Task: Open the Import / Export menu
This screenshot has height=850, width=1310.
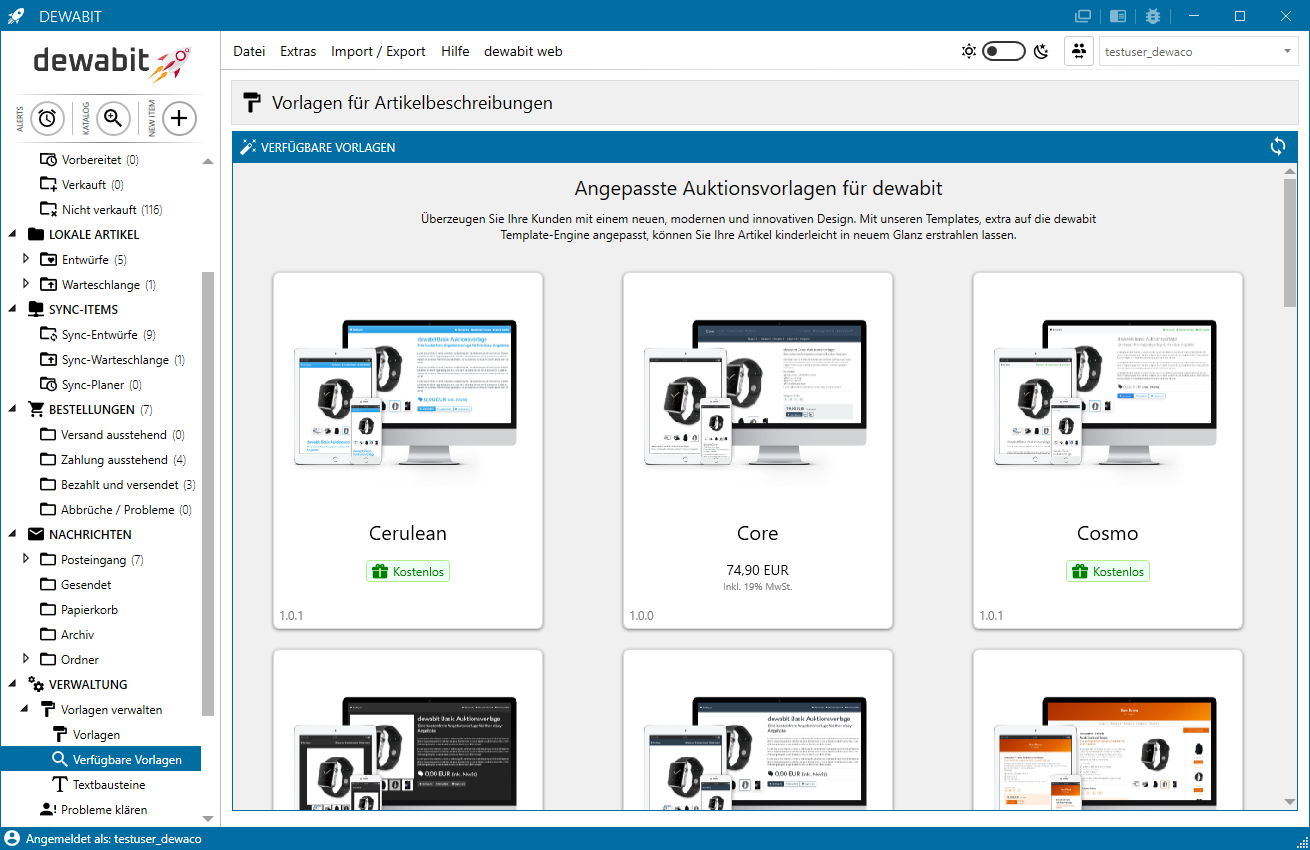Action: pyautogui.click(x=378, y=52)
